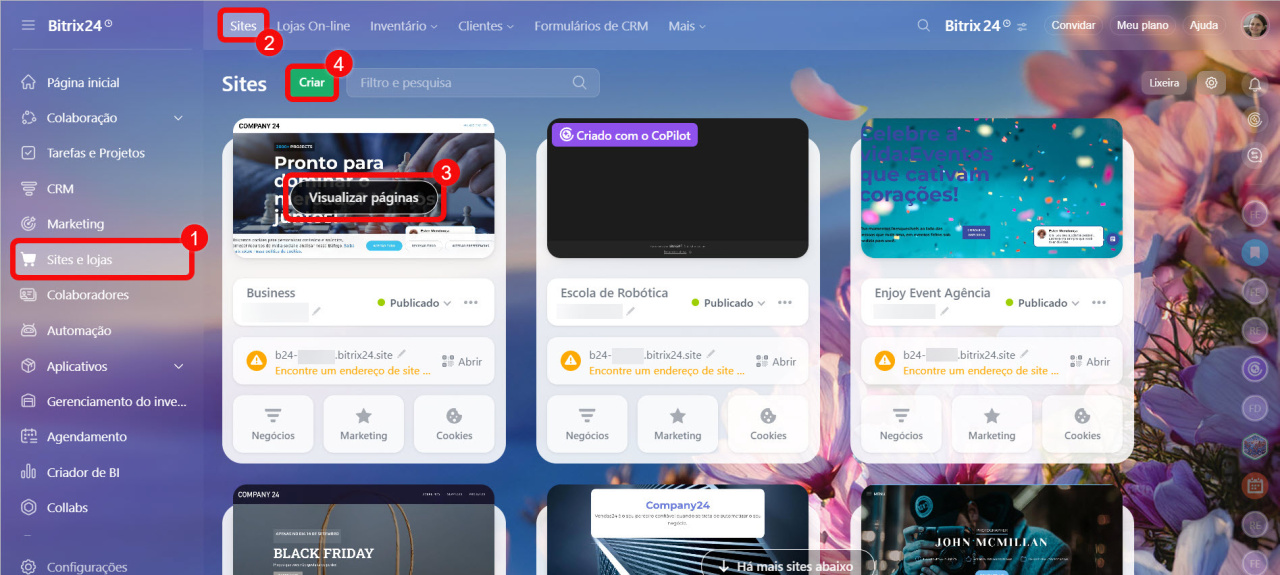This screenshot has width=1280, height=575.
Task: Click the green Criar button
Action: (312, 83)
